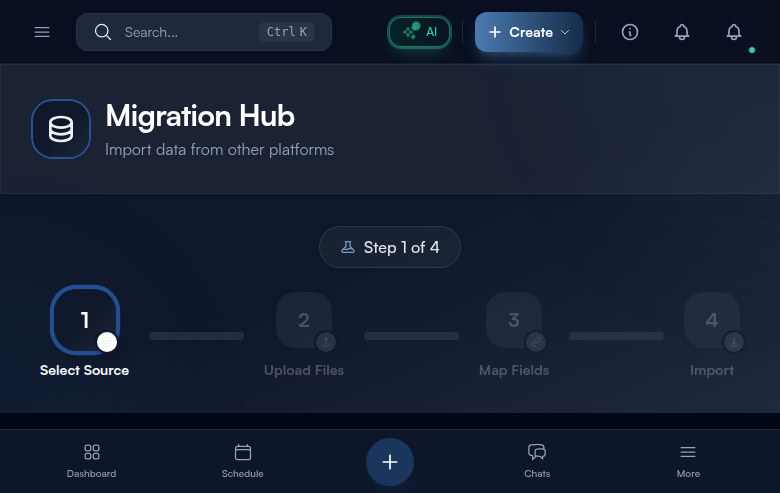Open the Schedule tab
This screenshot has width=780, height=493.
(x=243, y=461)
